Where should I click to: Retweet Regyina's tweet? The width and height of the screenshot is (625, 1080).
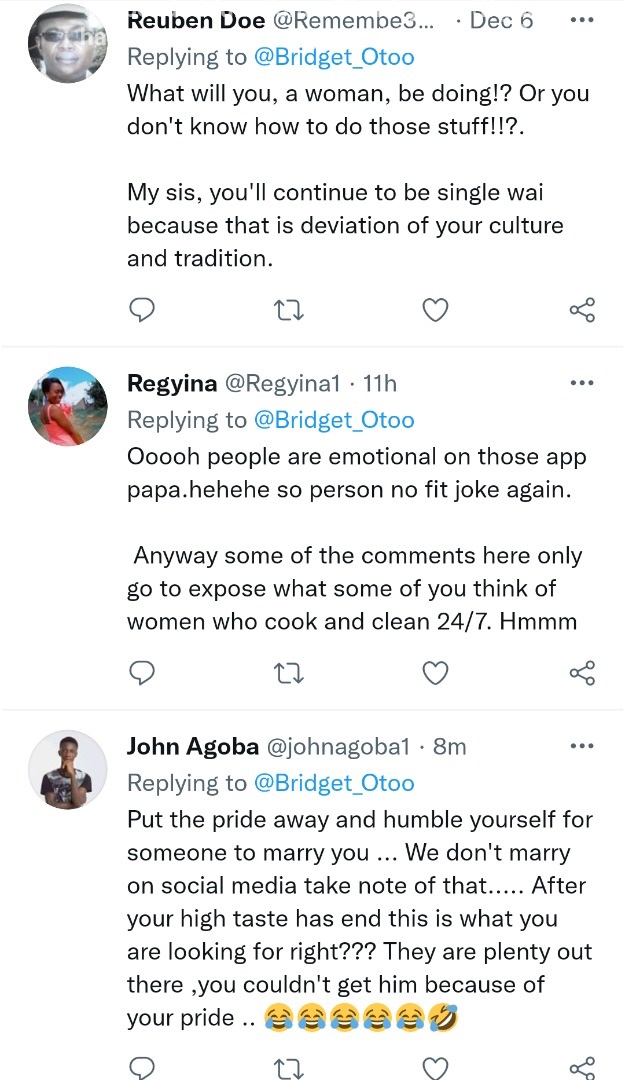[x=287, y=673]
